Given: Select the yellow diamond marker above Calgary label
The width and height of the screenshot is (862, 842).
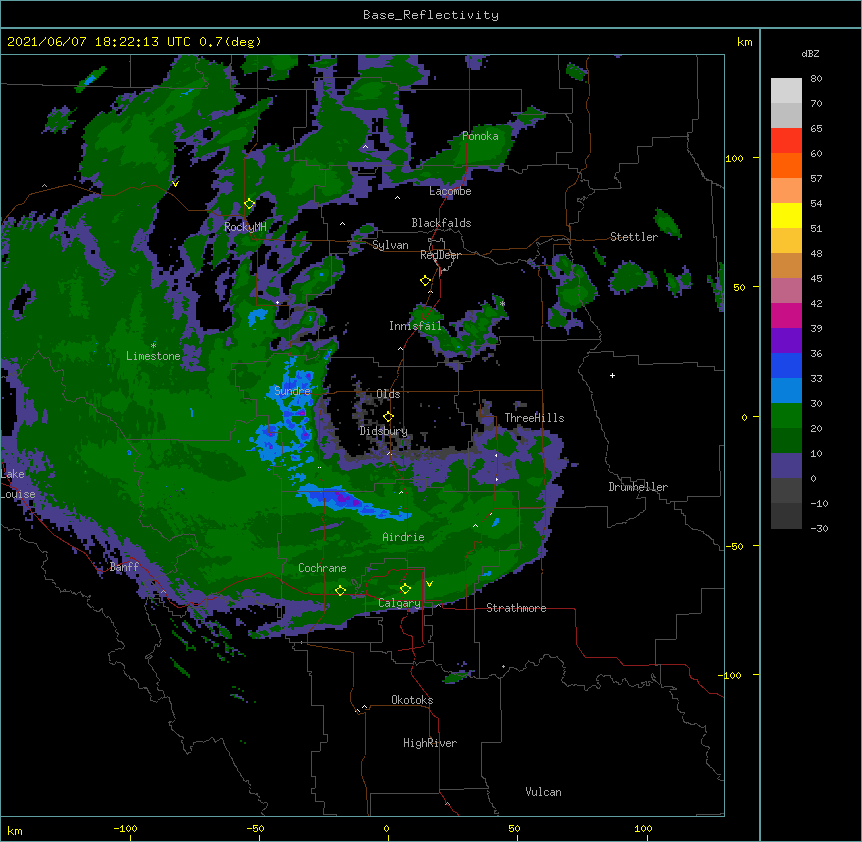Looking at the screenshot, I should tap(405, 589).
